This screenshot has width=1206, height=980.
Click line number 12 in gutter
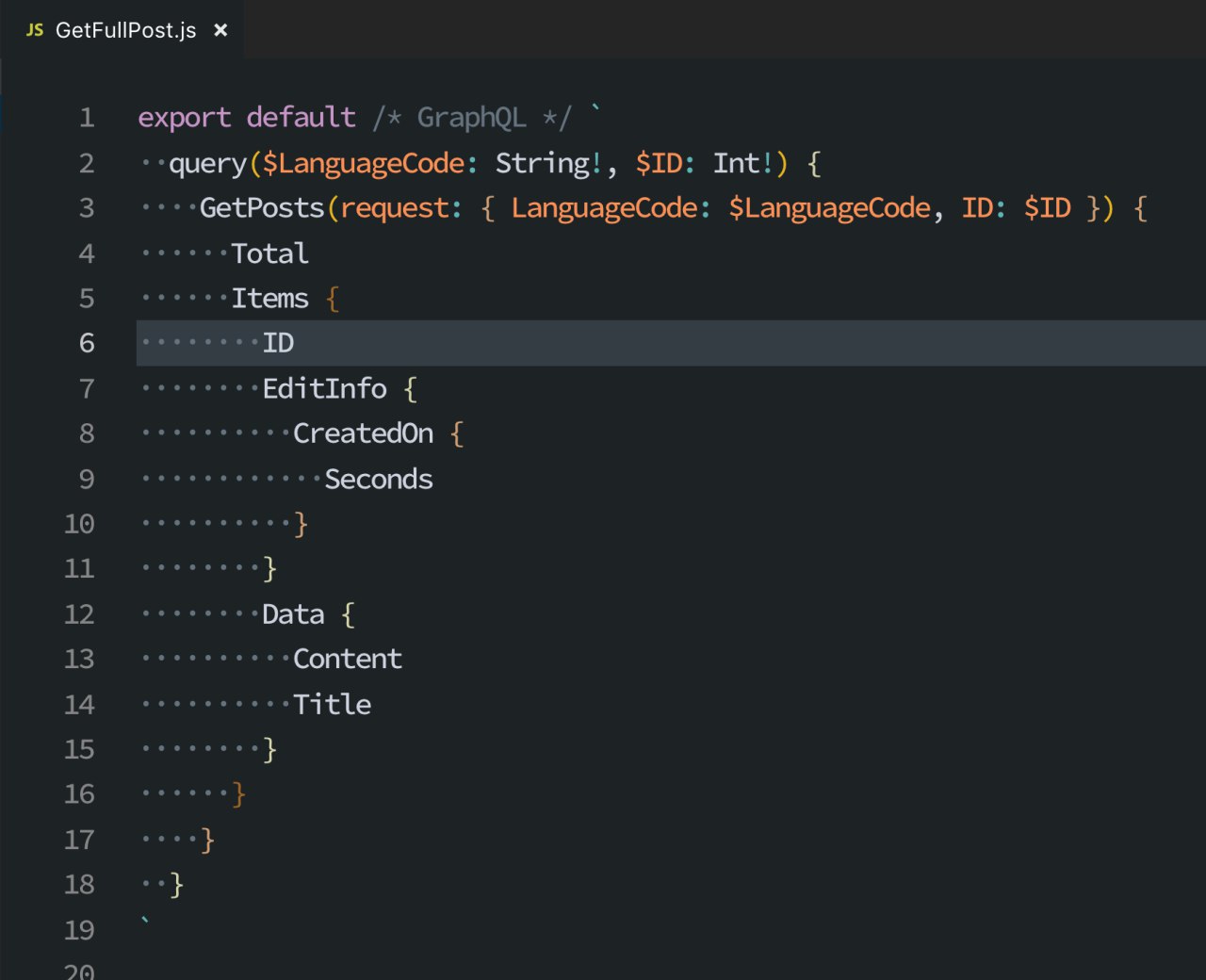[x=79, y=614]
